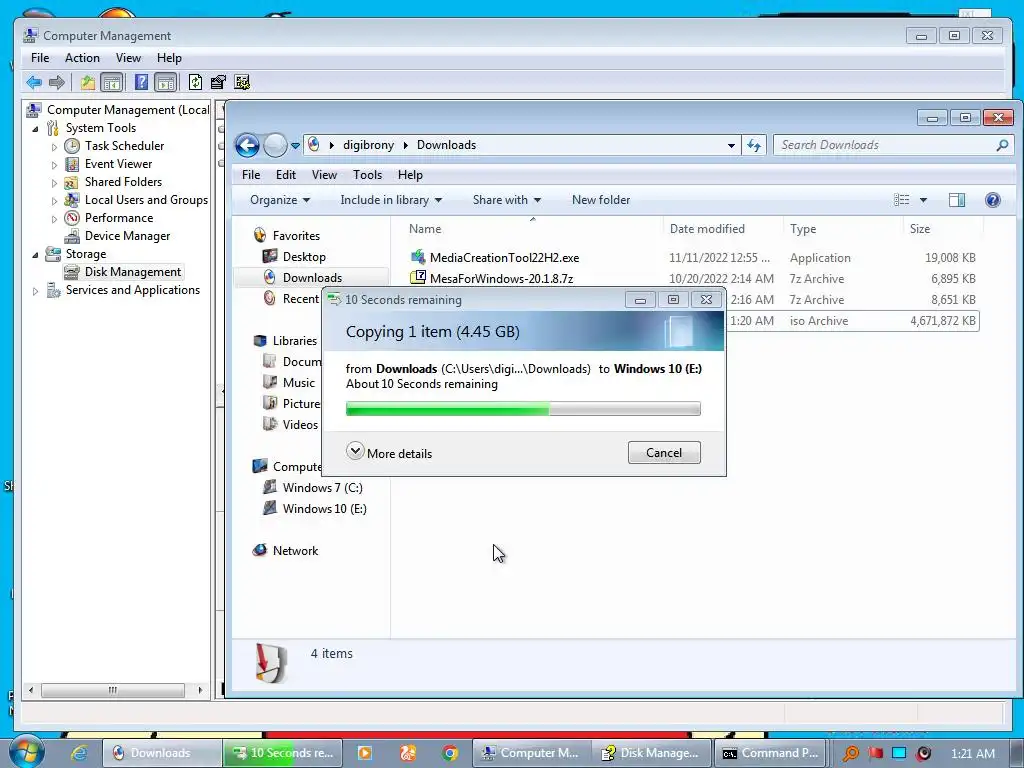The width and height of the screenshot is (1024, 768).
Task: Click the New folder button
Action: [601, 200]
